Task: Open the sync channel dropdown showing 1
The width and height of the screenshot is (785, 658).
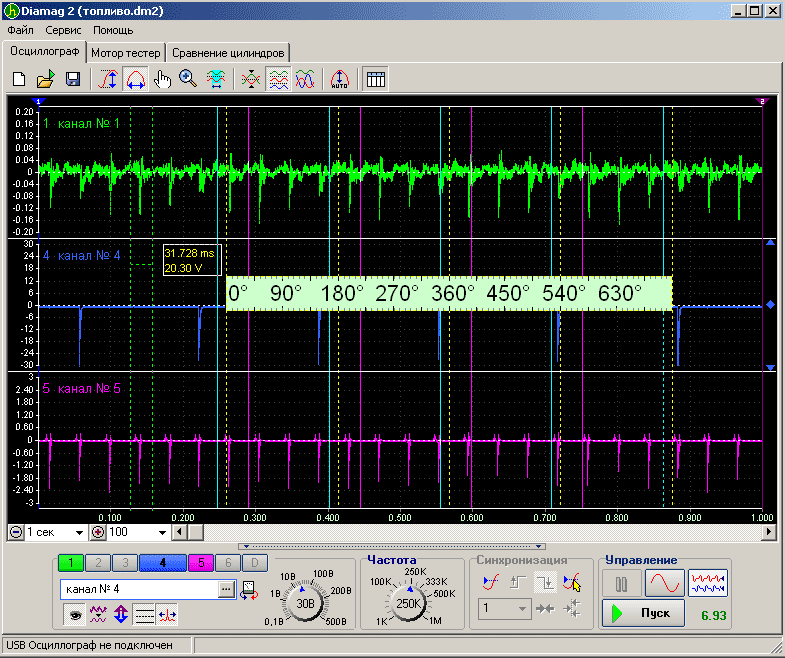Action: [505, 609]
